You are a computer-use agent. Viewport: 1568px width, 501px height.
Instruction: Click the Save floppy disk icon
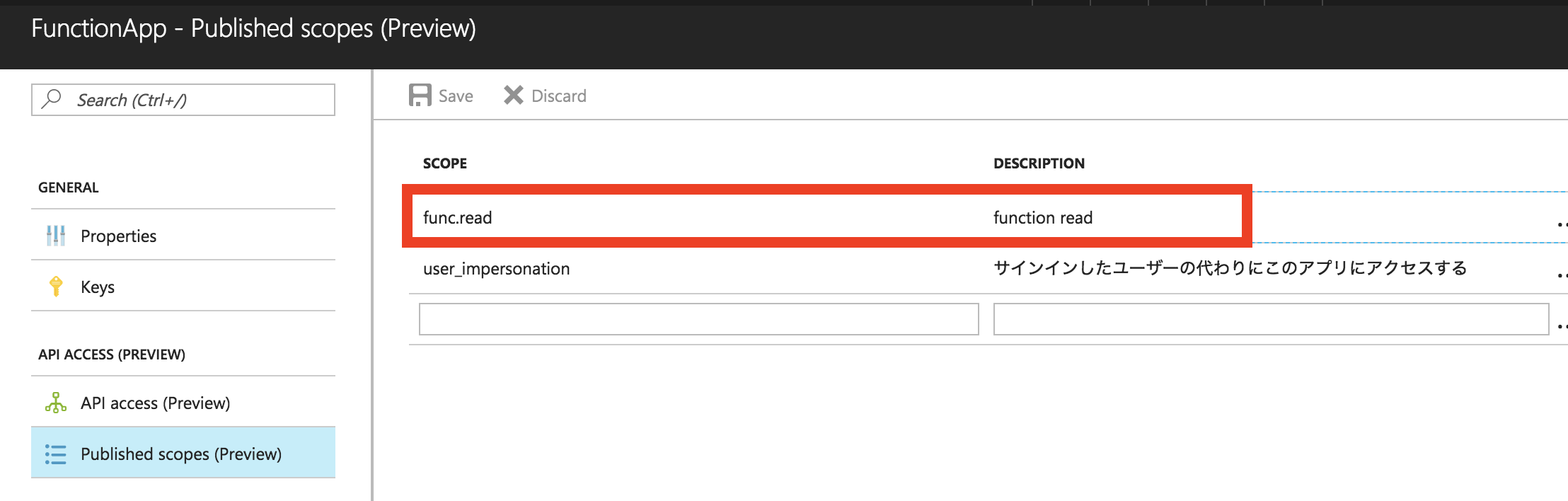tap(420, 96)
